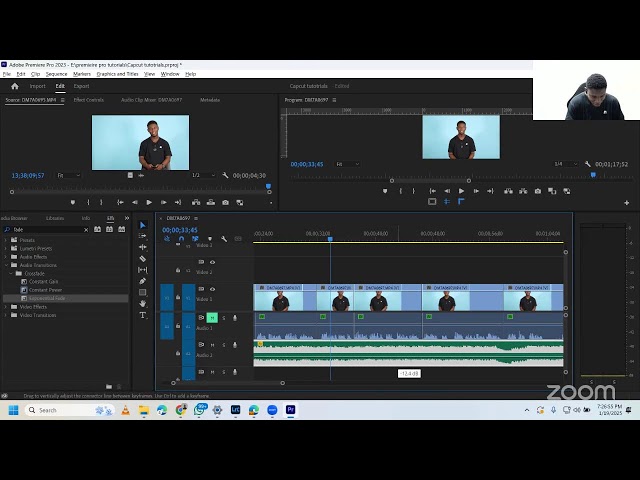640x480 pixels.
Task: Open Program monitor Fit zoom dropdown
Action: [348, 164]
